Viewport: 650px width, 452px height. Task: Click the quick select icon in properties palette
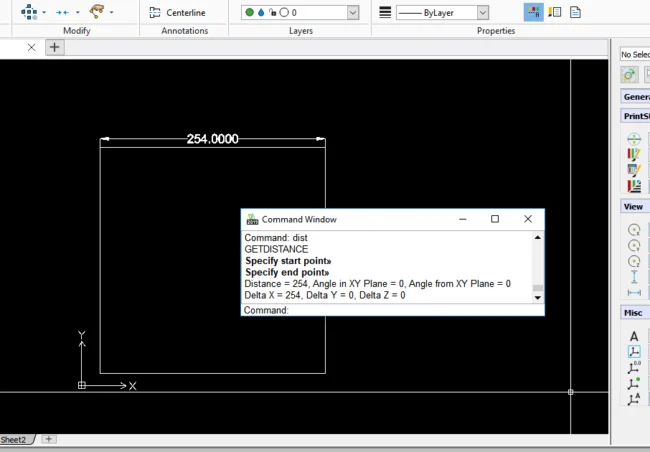tap(629, 74)
